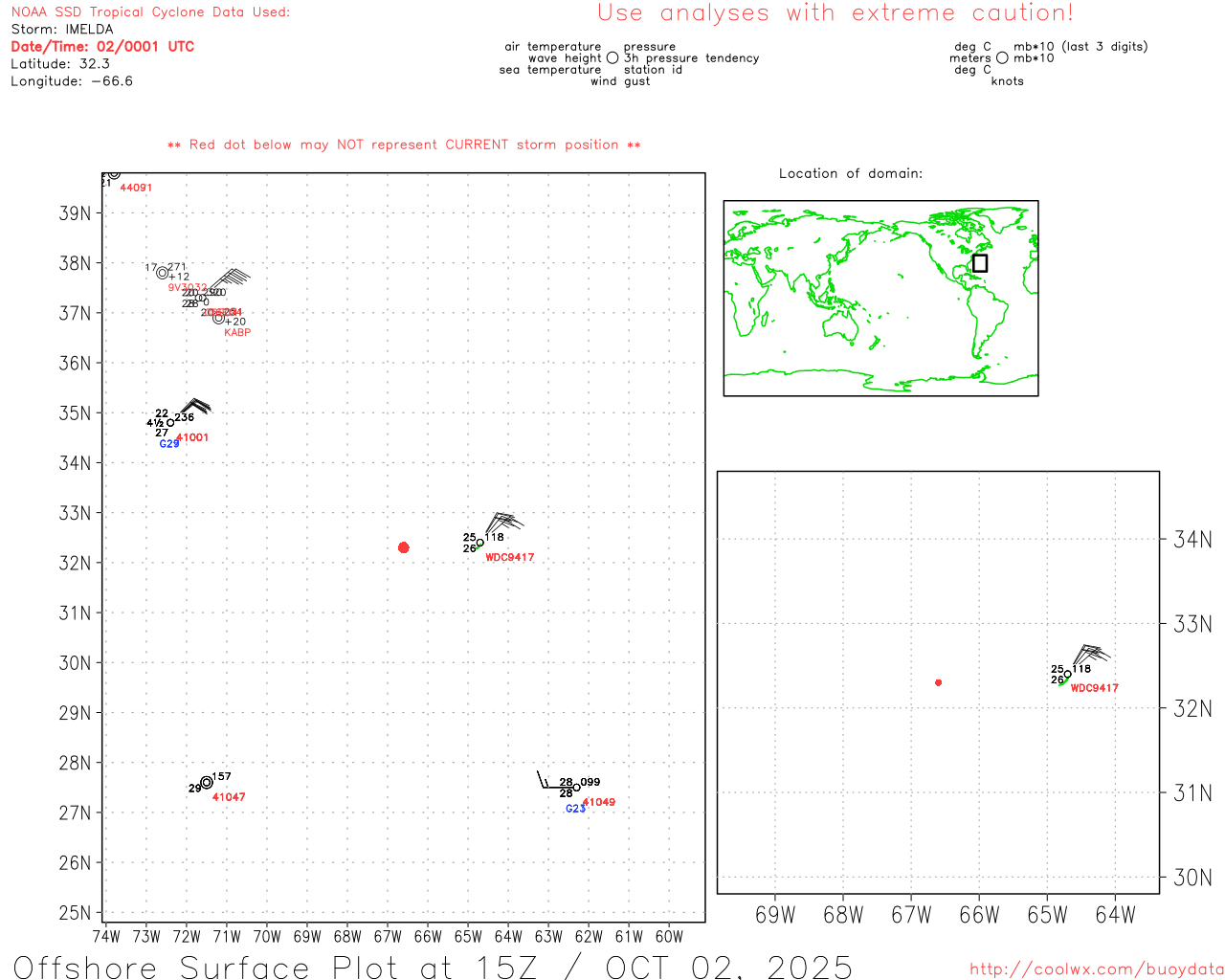Click the small red storm dot in zoomed inset
Viewport: 1225px width, 980px height.
[x=939, y=682]
